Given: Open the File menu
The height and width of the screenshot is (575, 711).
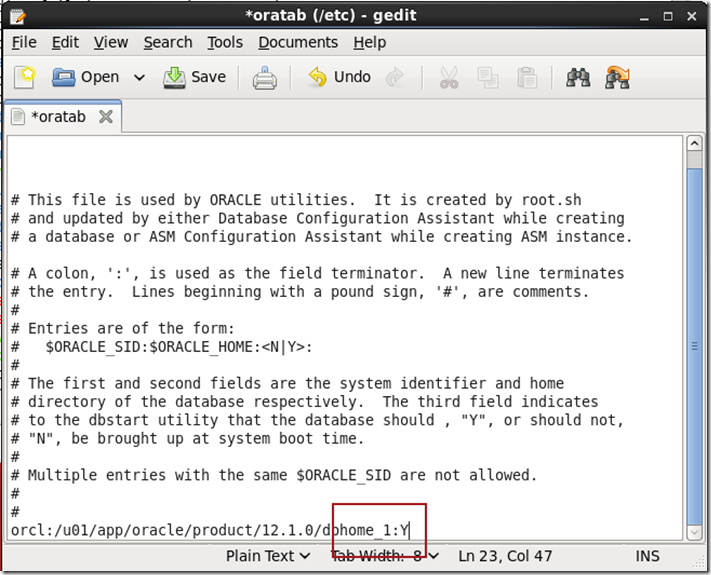Looking at the screenshot, I should click(x=24, y=43).
